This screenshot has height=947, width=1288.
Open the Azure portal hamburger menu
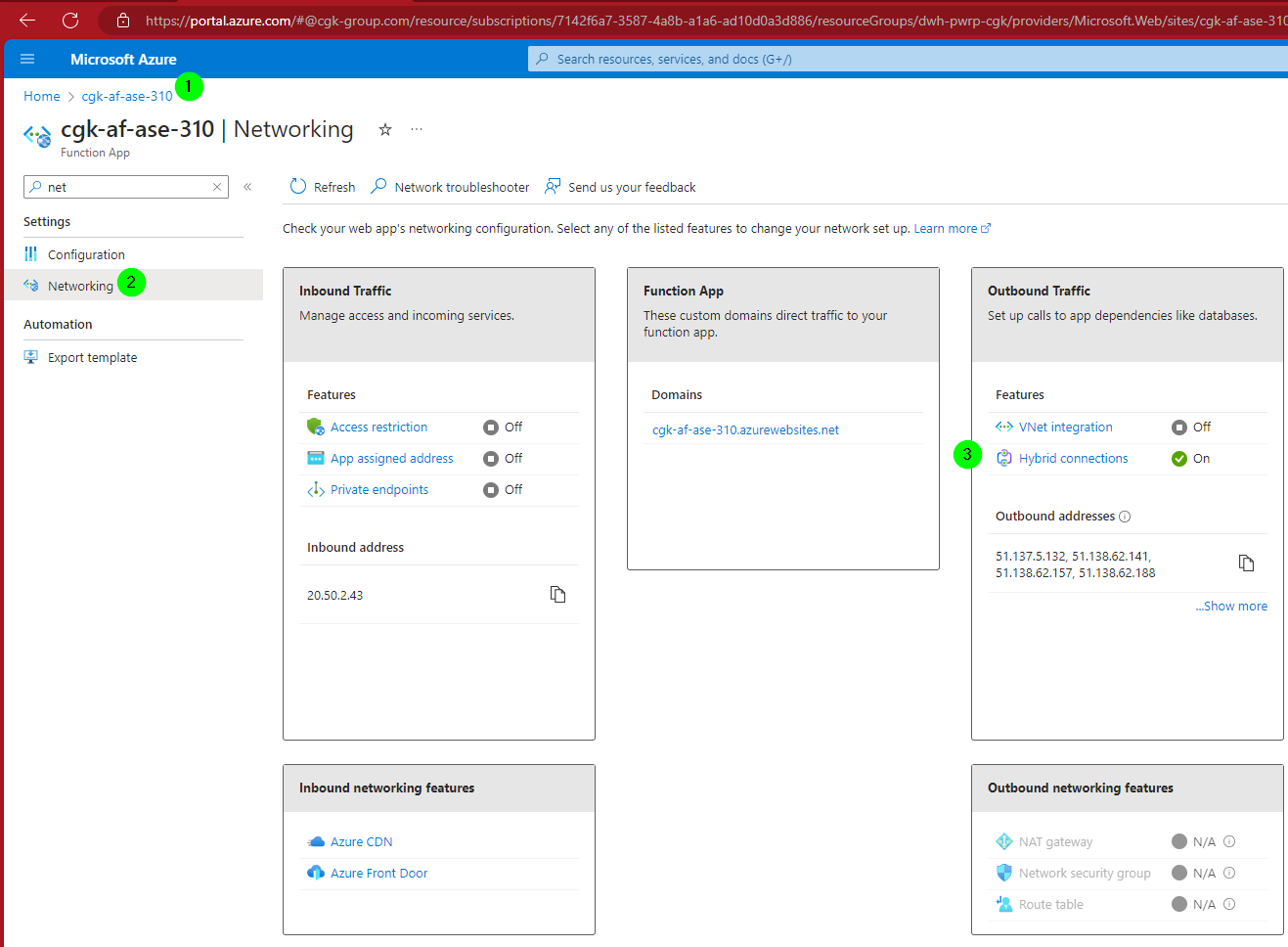[x=27, y=59]
